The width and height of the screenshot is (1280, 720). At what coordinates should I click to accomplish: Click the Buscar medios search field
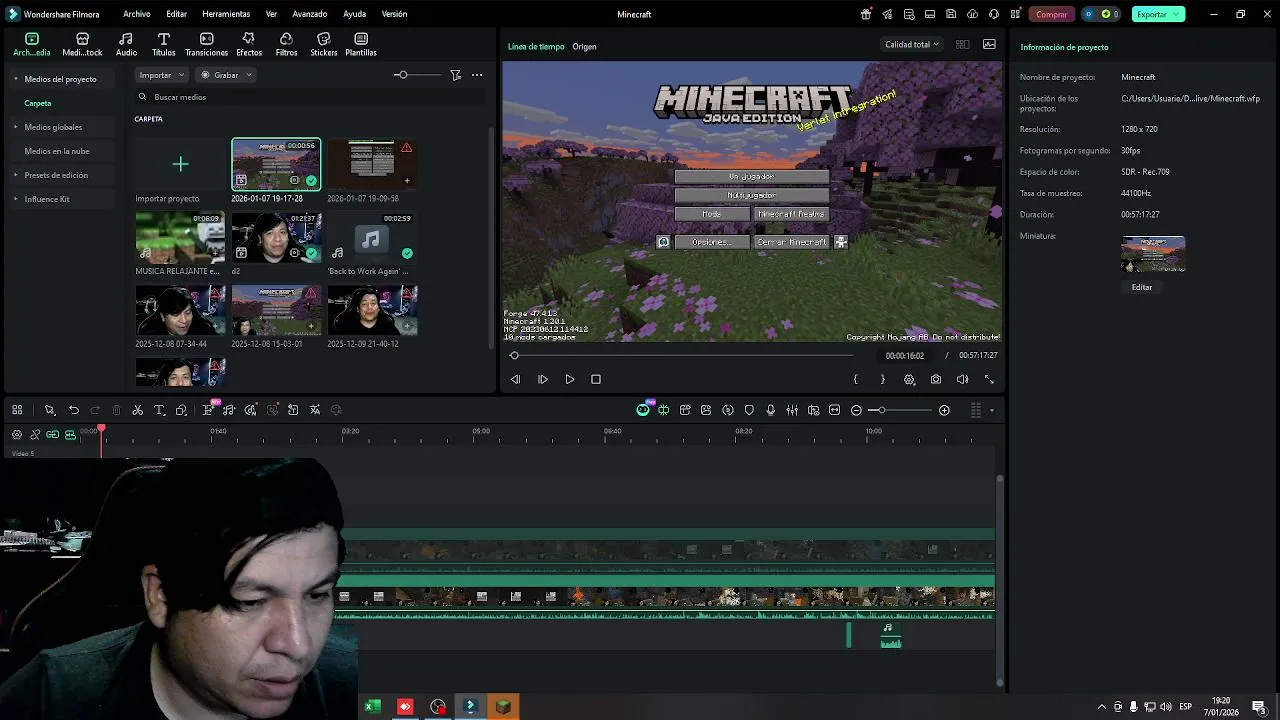tap(310, 97)
